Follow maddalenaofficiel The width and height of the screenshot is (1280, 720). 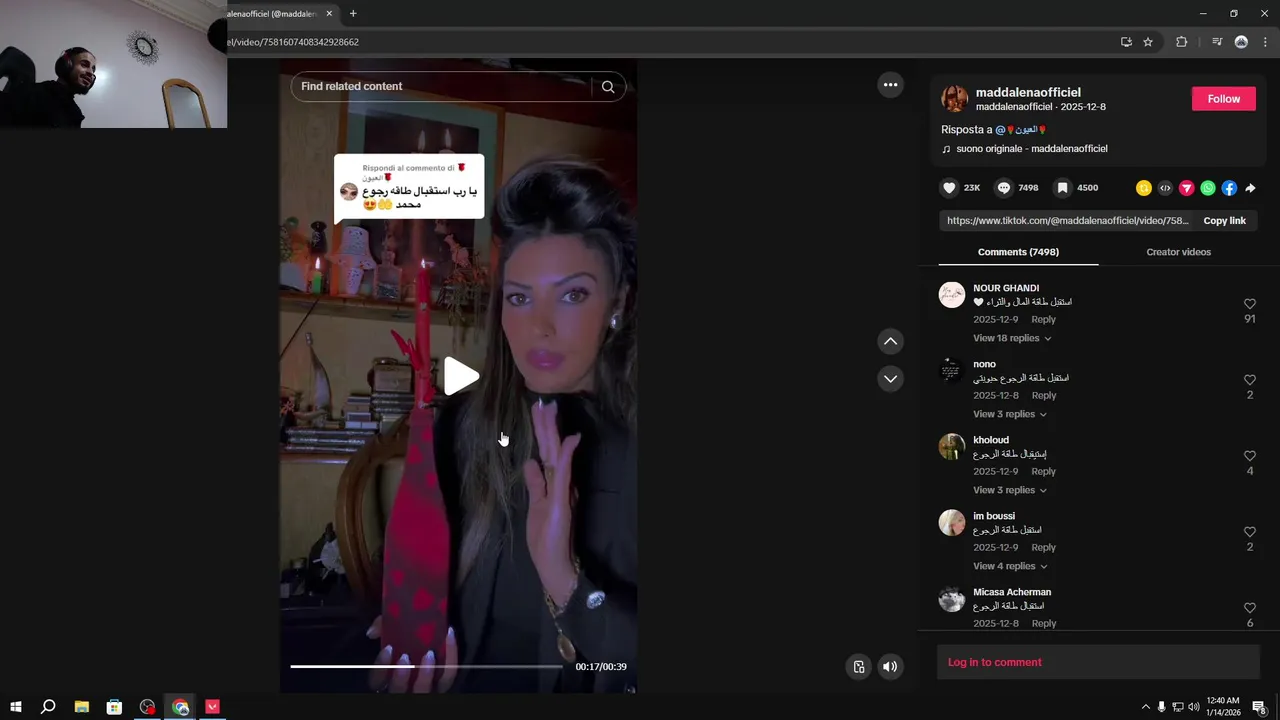click(x=1223, y=99)
